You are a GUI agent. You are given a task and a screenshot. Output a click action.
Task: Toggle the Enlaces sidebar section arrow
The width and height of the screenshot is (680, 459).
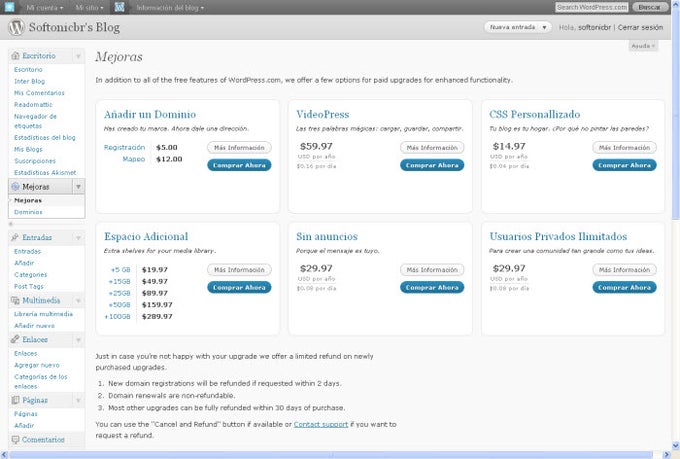(78, 340)
